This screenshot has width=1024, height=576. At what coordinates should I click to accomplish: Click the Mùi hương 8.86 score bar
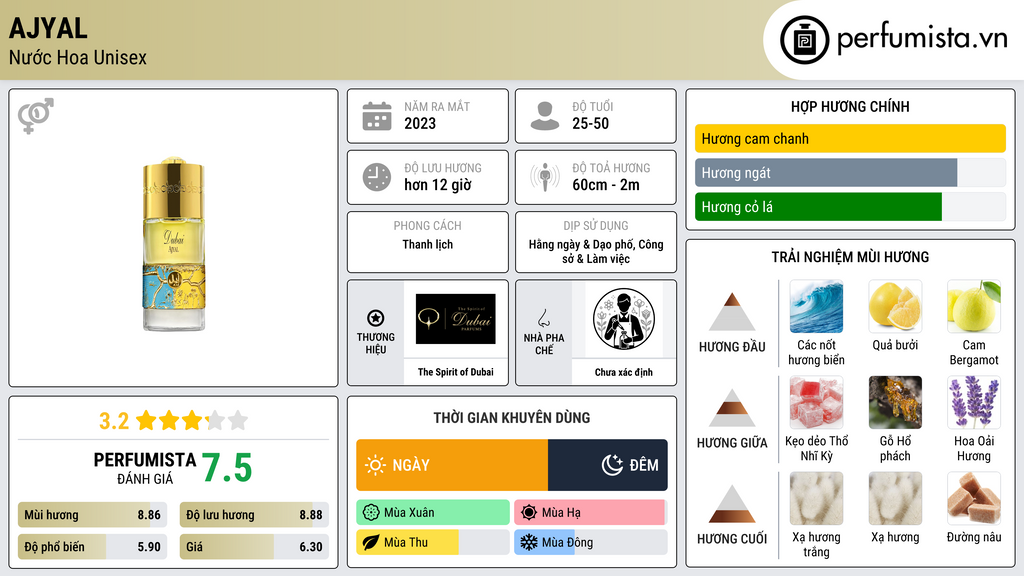[x=93, y=515]
